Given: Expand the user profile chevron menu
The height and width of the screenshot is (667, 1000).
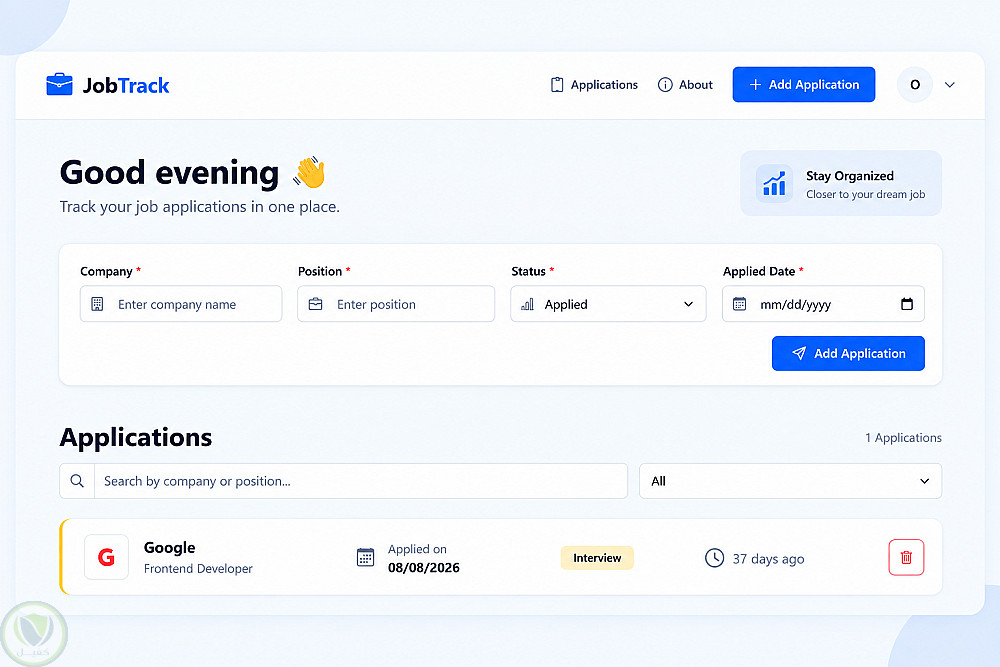Looking at the screenshot, I should point(950,85).
